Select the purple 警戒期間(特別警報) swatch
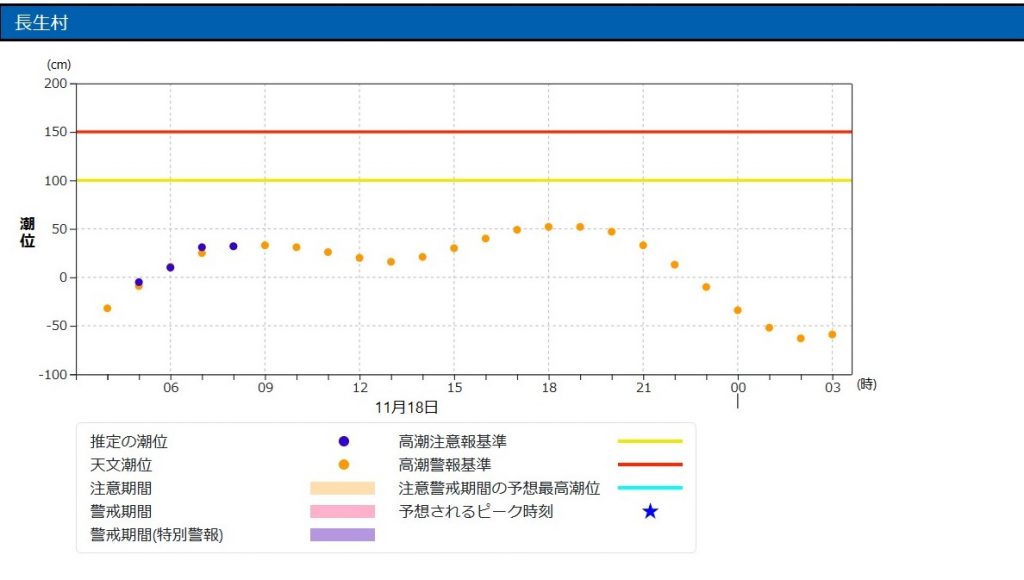This screenshot has height=580, width=1024. coord(342,535)
